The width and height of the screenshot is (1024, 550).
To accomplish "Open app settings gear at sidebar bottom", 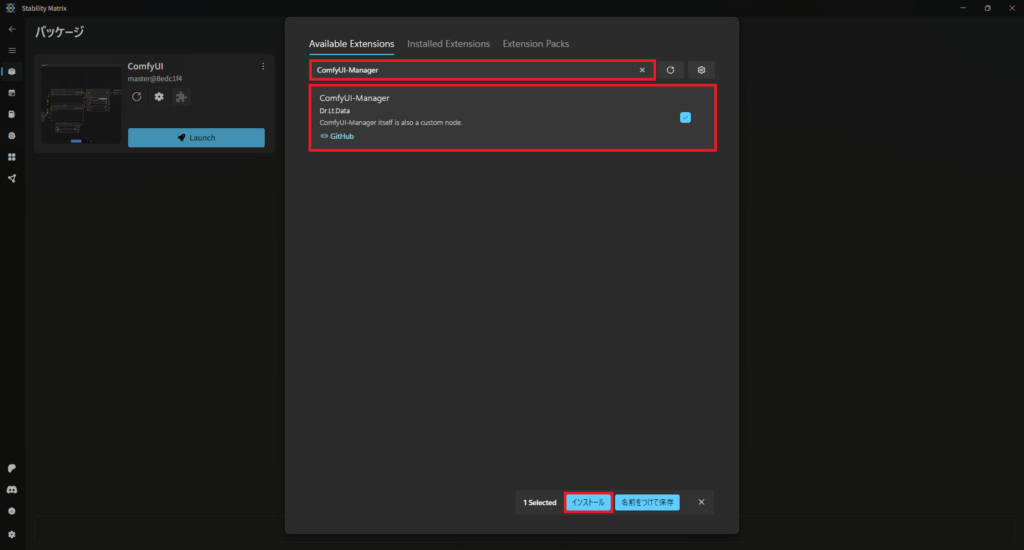I will click(12, 534).
